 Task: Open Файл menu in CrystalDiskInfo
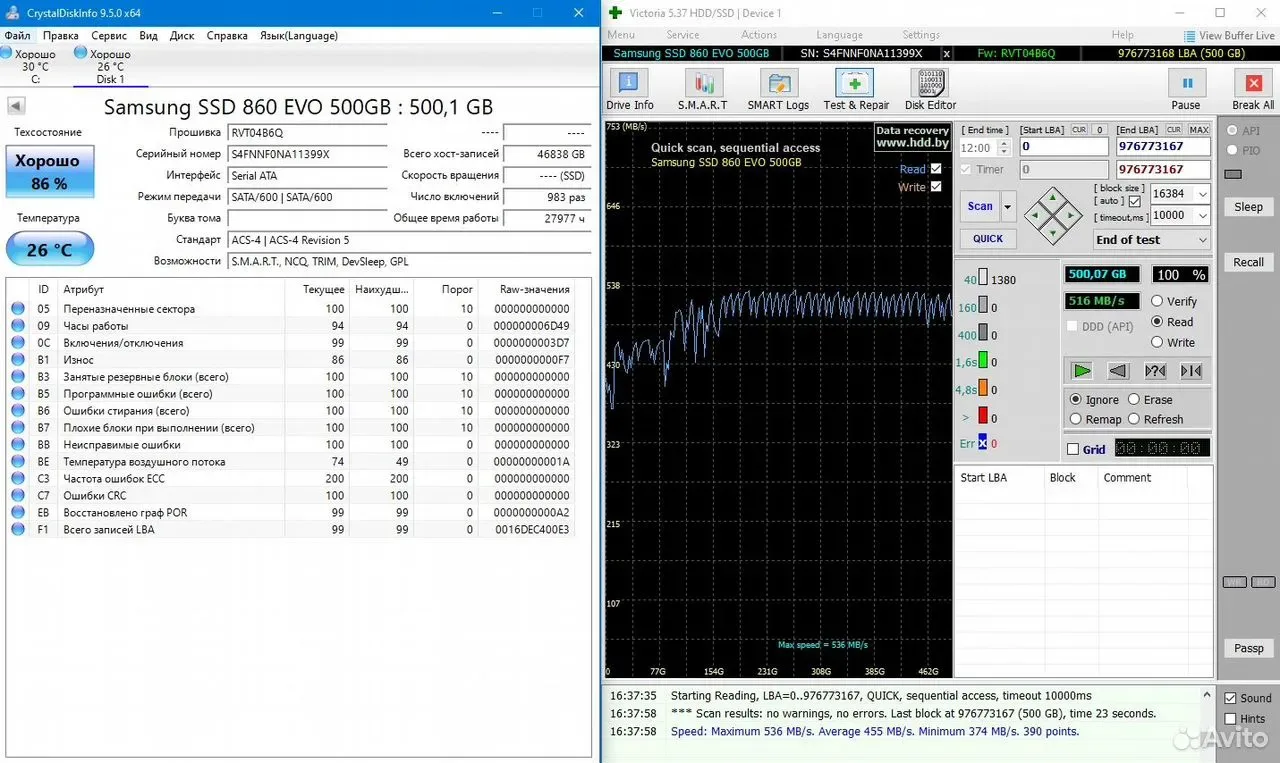pos(17,35)
